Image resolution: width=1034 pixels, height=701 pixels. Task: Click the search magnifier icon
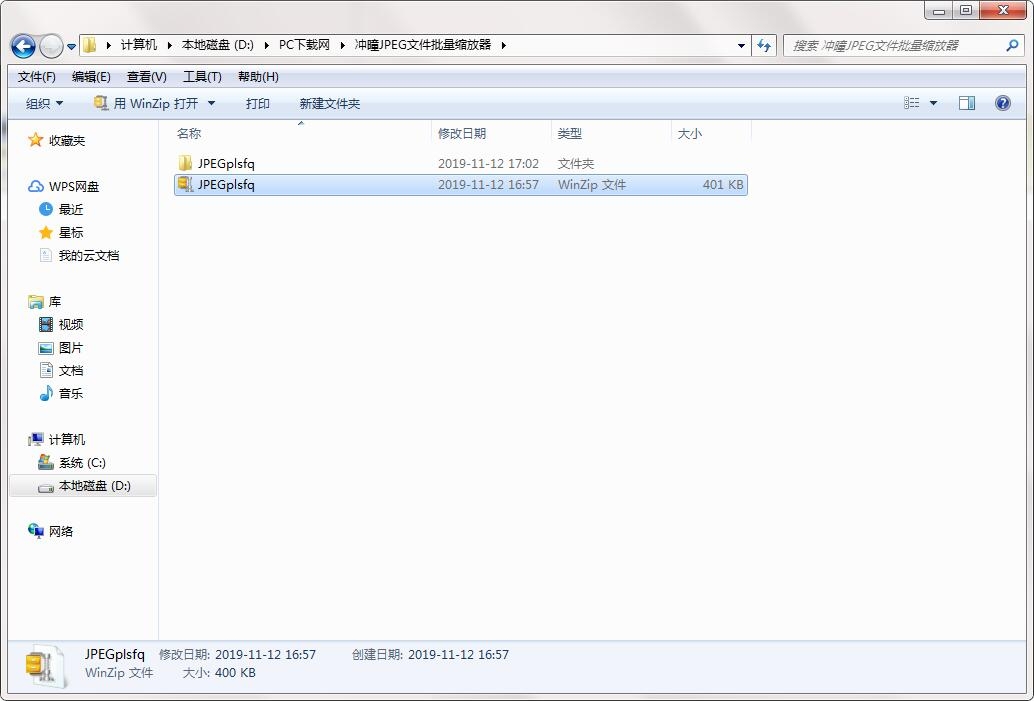[1012, 46]
